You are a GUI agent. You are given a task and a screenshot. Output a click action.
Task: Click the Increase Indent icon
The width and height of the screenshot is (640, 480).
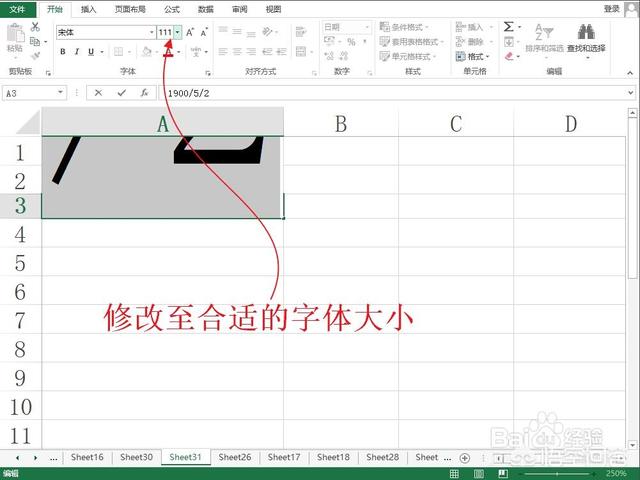[x=282, y=52]
